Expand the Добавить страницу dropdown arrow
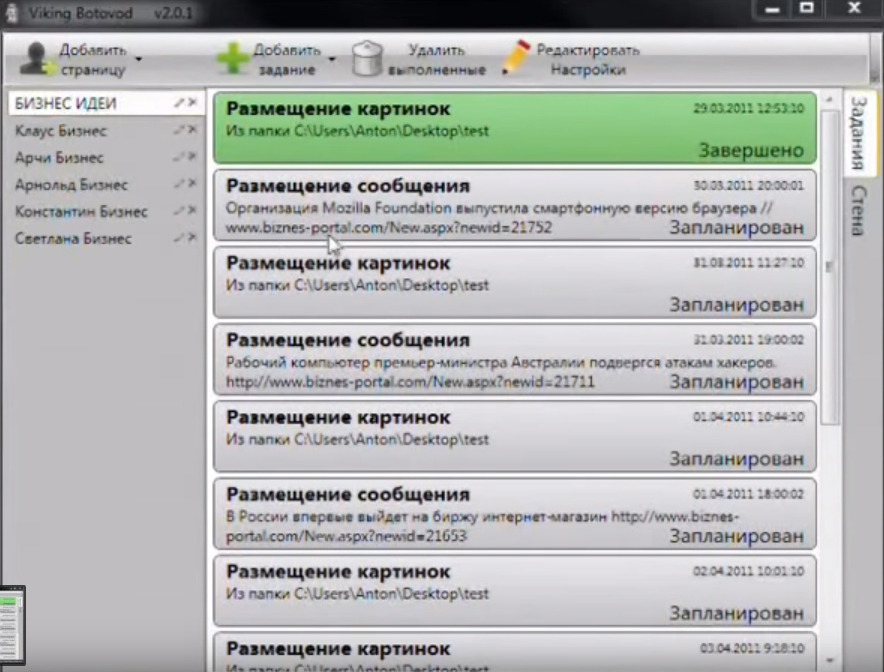The image size is (884, 672). [x=139, y=59]
